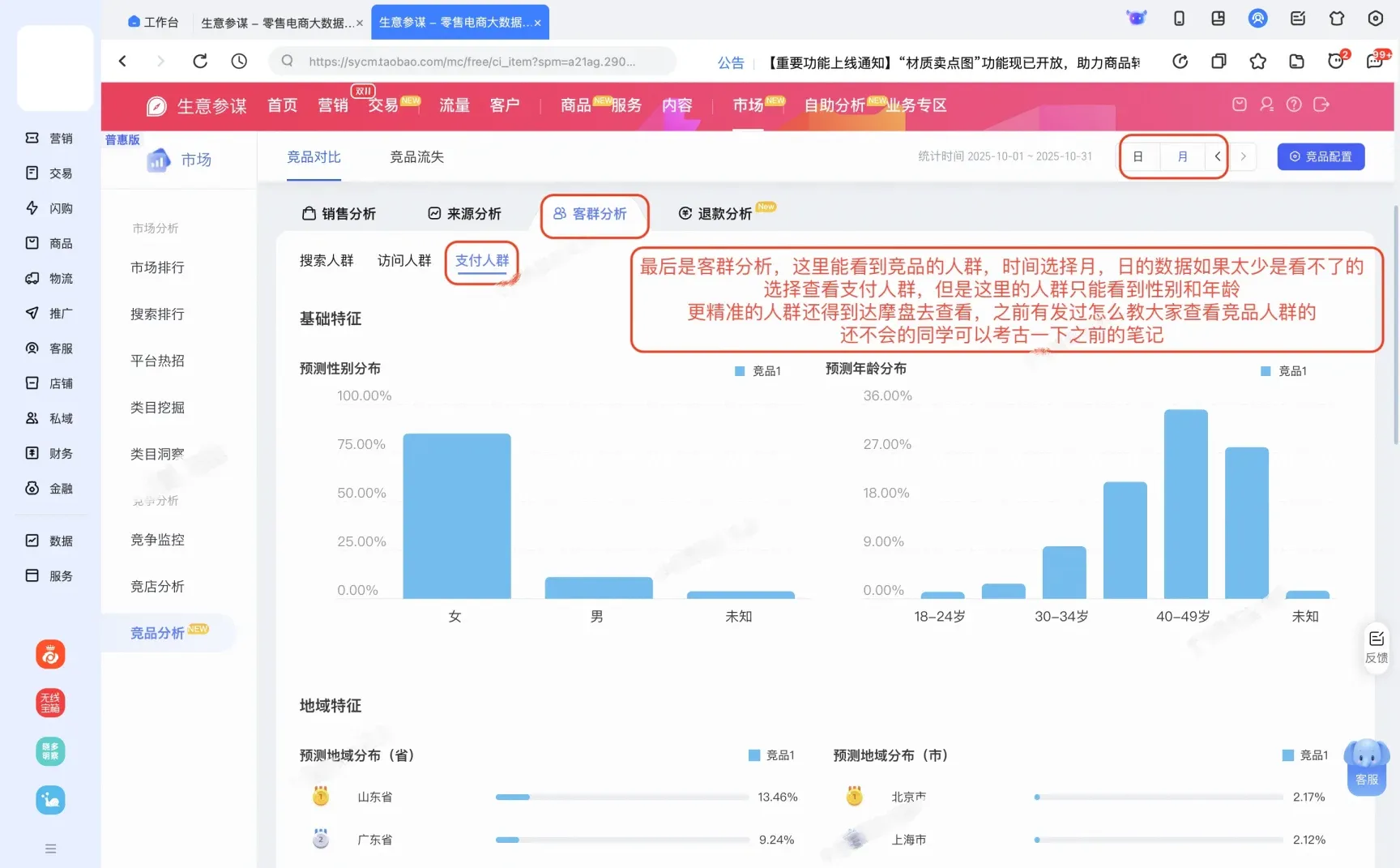Open the notes edit icon in title bar
Viewport: 1400px width, 868px height.
(x=1298, y=19)
